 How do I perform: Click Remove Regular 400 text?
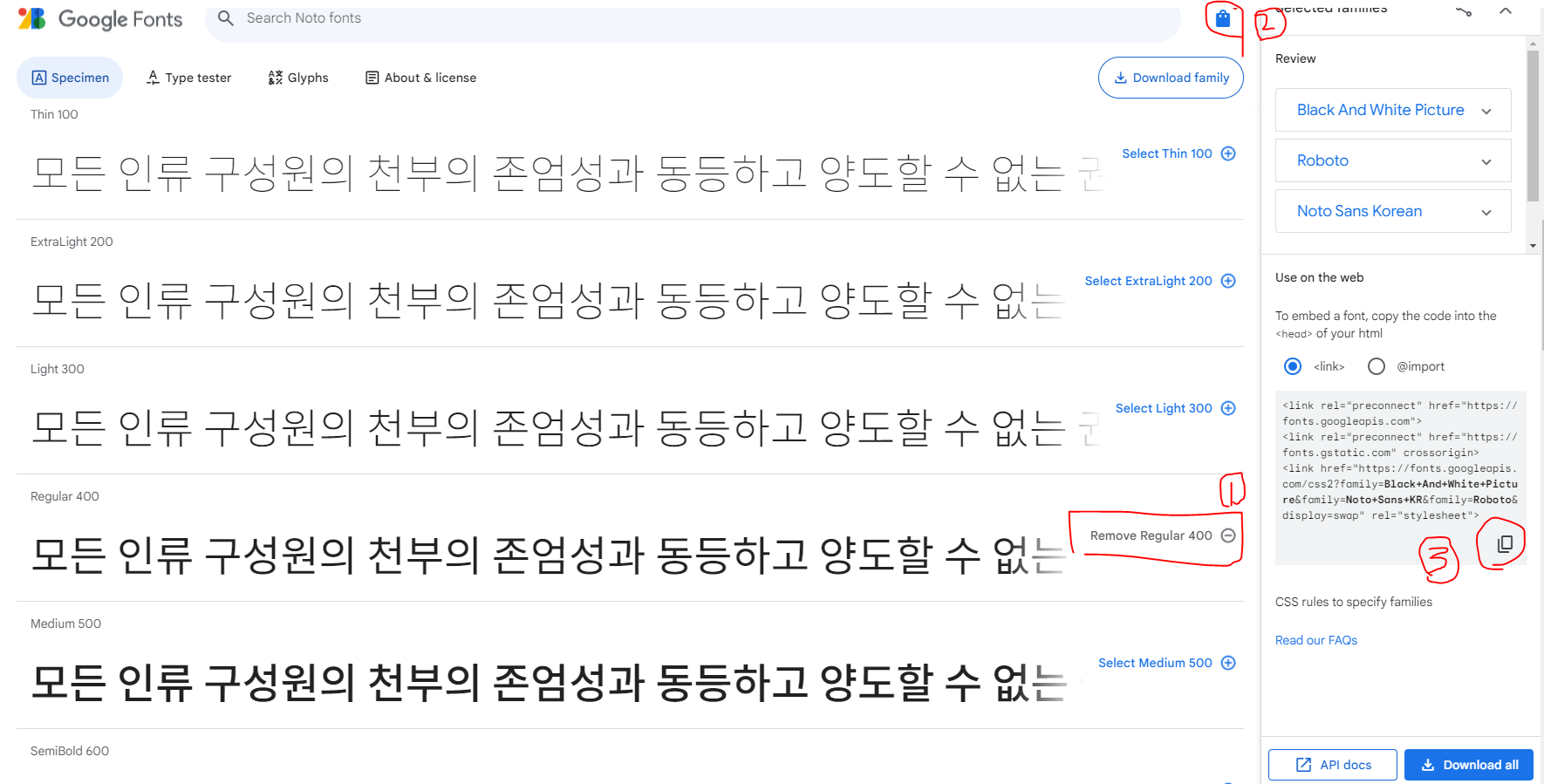coord(1151,535)
